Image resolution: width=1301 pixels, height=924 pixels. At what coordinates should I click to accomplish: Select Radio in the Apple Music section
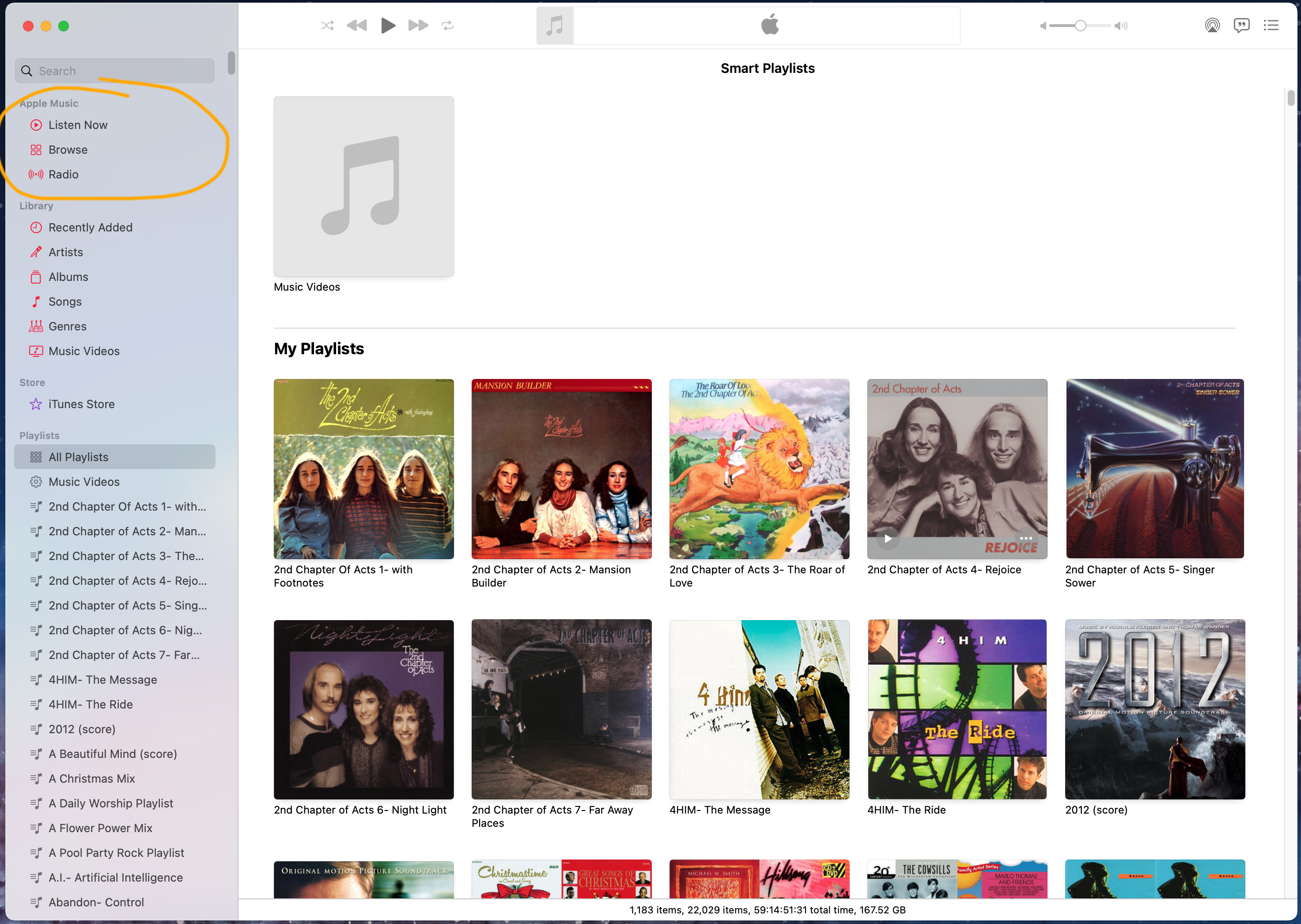(x=63, y=174)
